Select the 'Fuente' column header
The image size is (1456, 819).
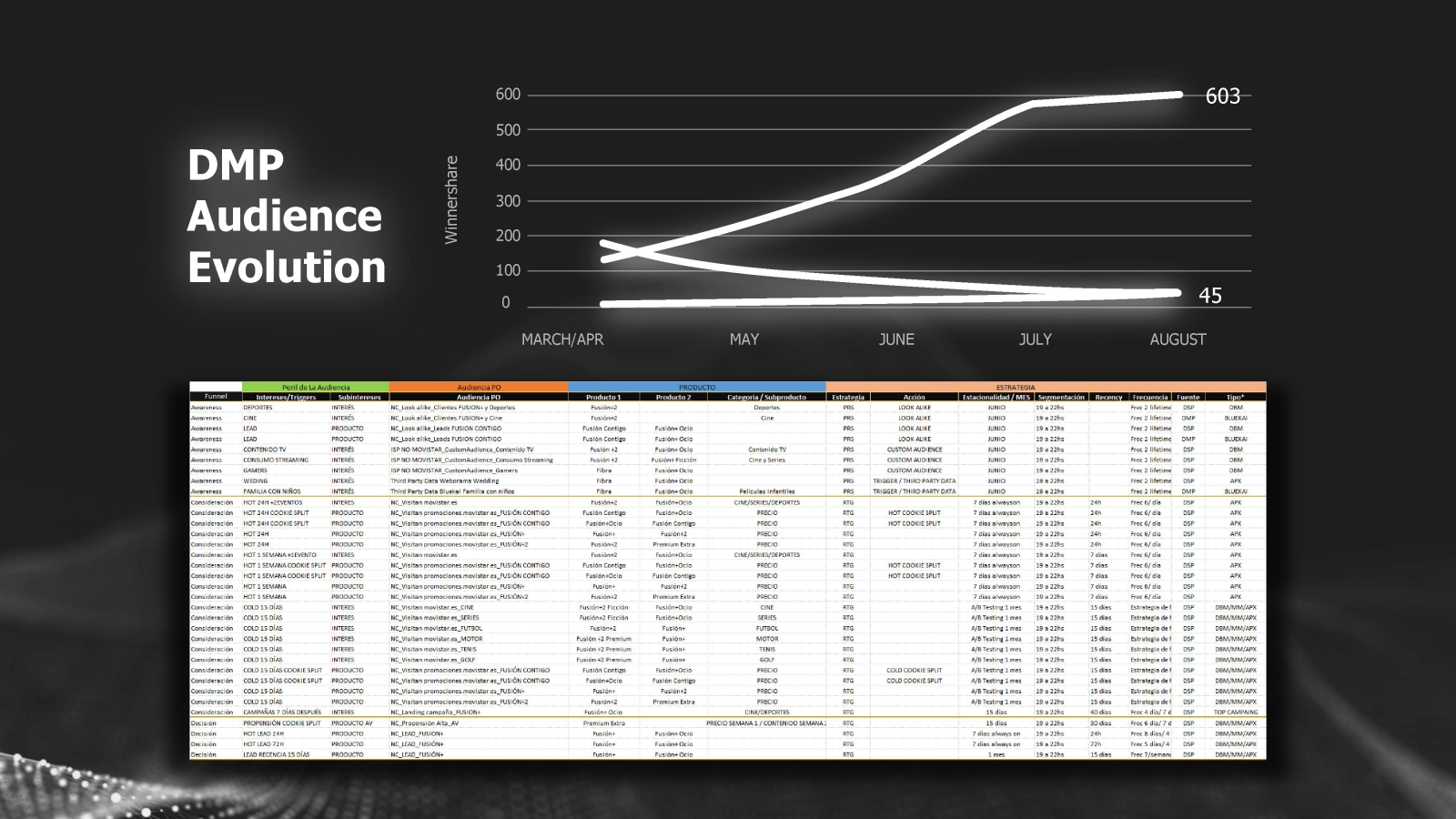click(1188, 397)
